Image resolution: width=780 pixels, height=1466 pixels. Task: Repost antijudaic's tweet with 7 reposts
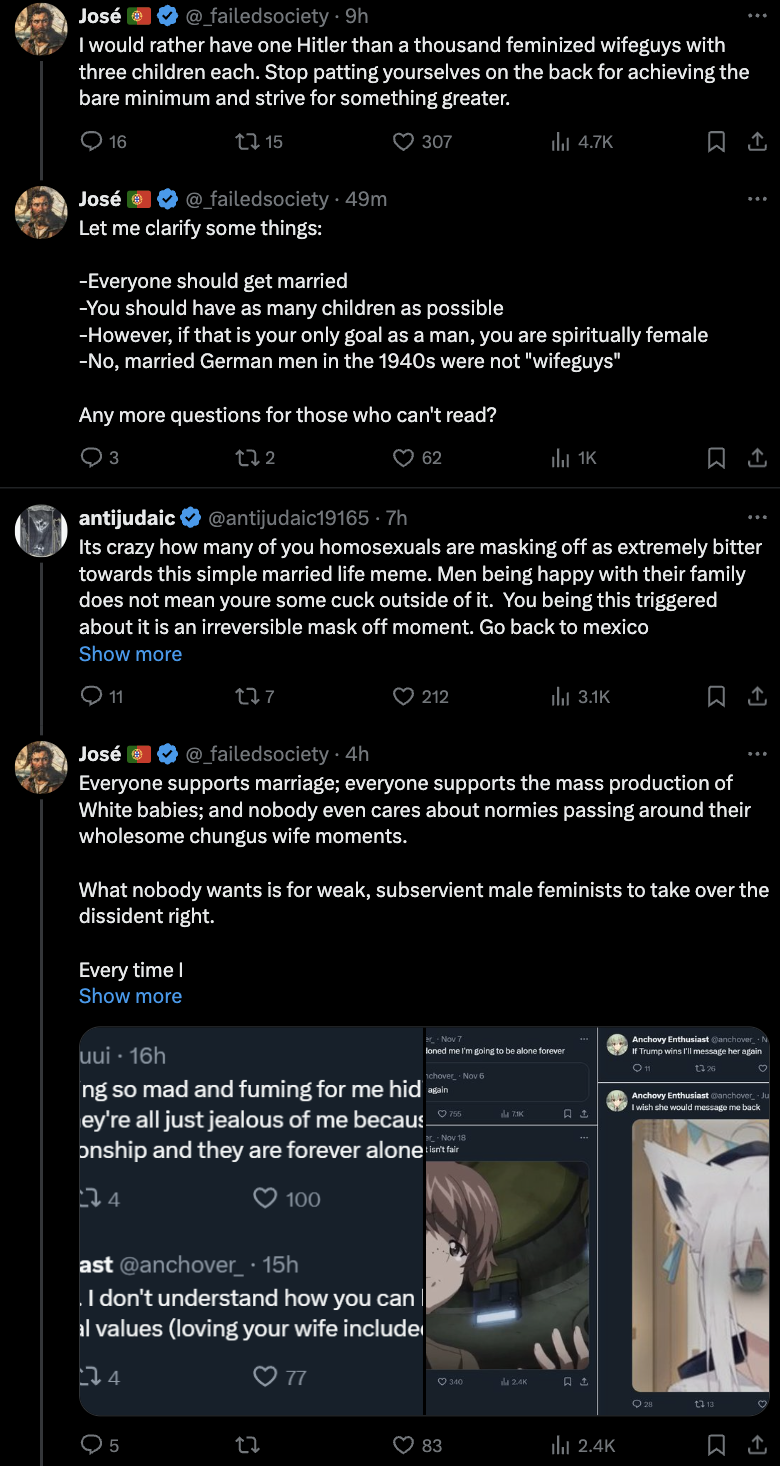click(x=247, y=696)
